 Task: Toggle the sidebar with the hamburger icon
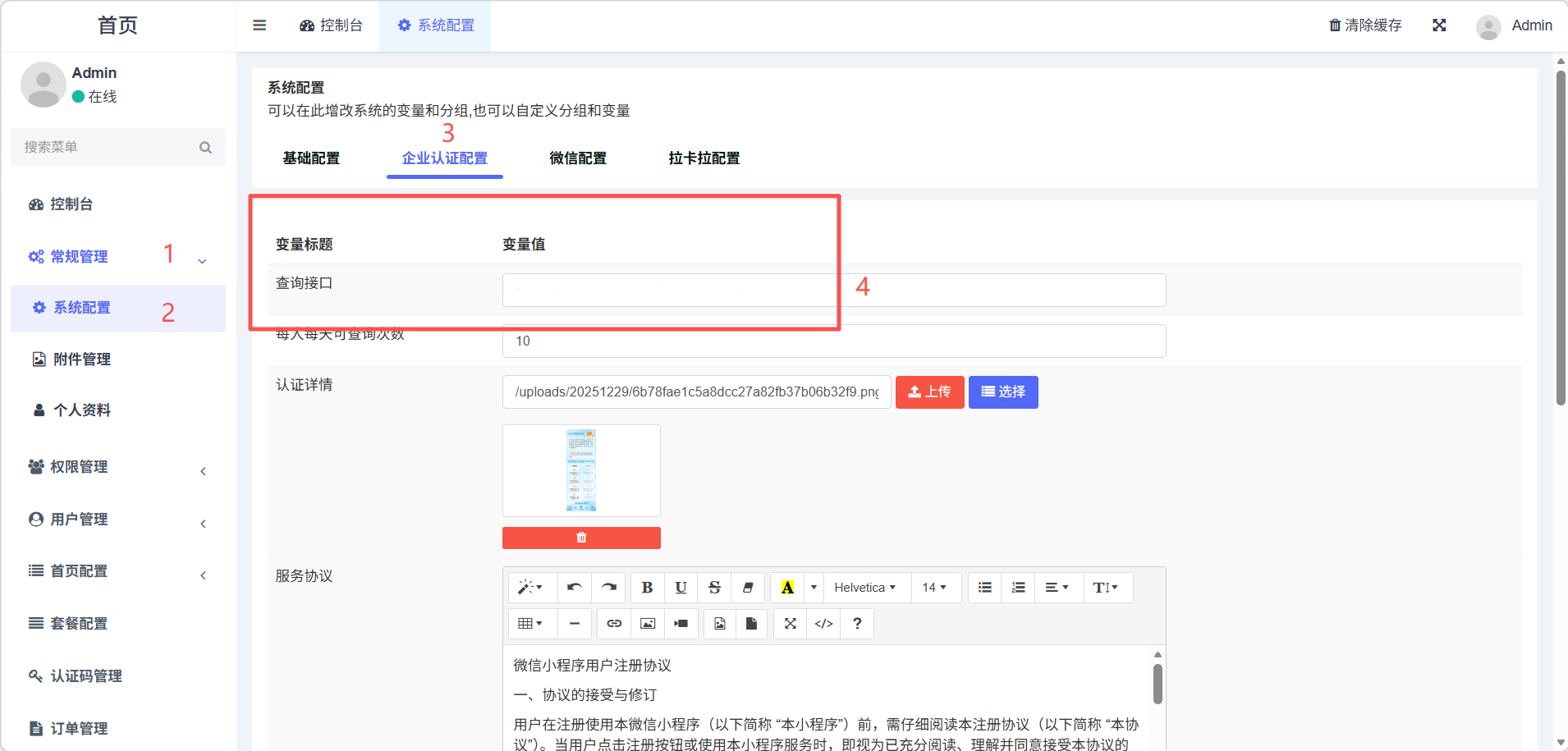tap(259, 25)
